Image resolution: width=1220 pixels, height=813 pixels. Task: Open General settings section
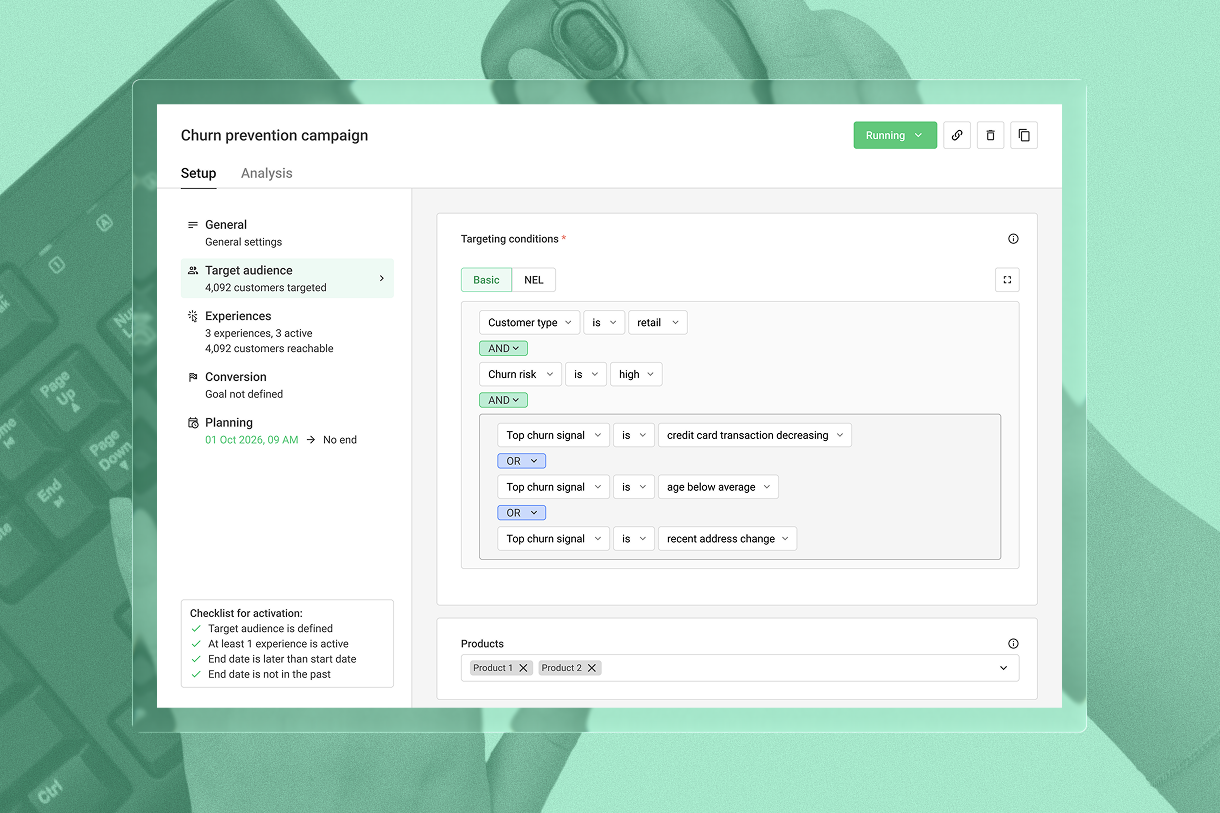[287, 233]
